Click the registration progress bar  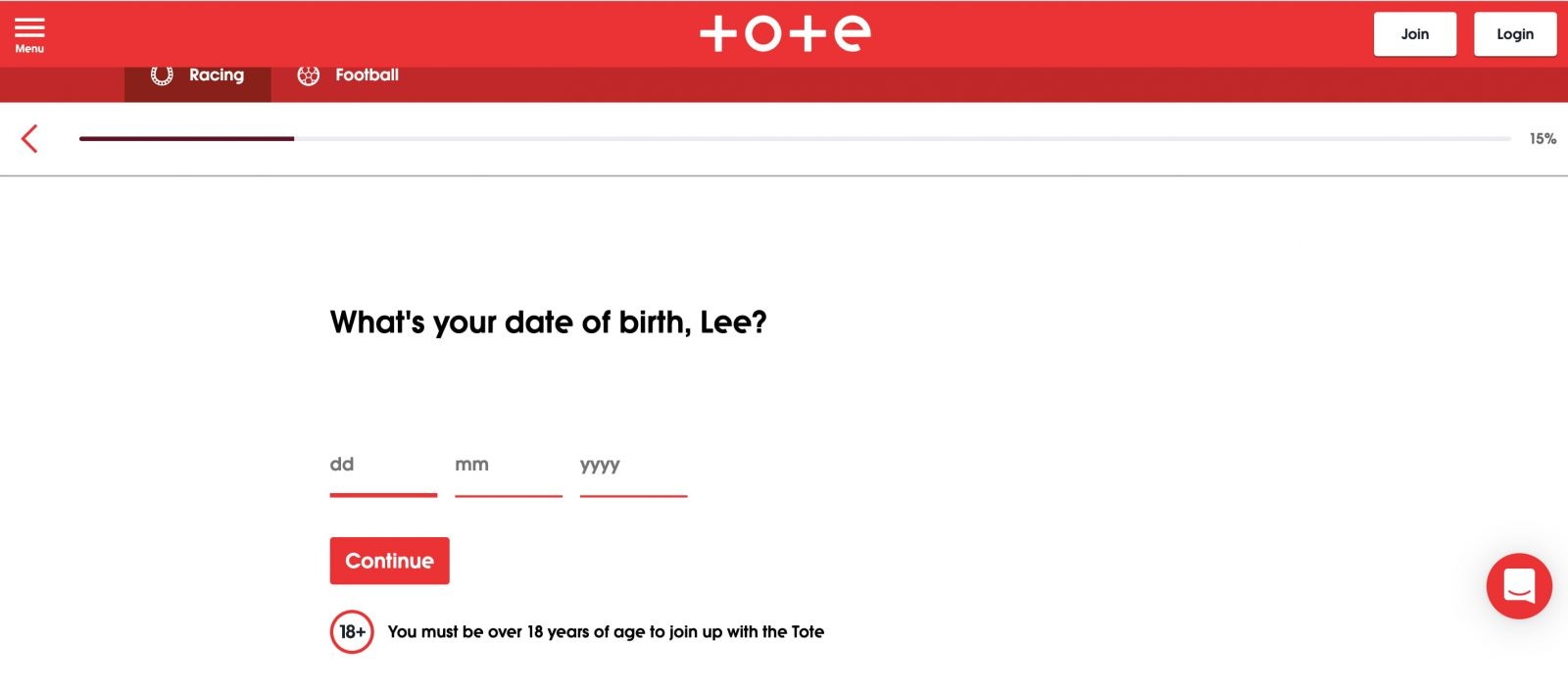(794, 139)
